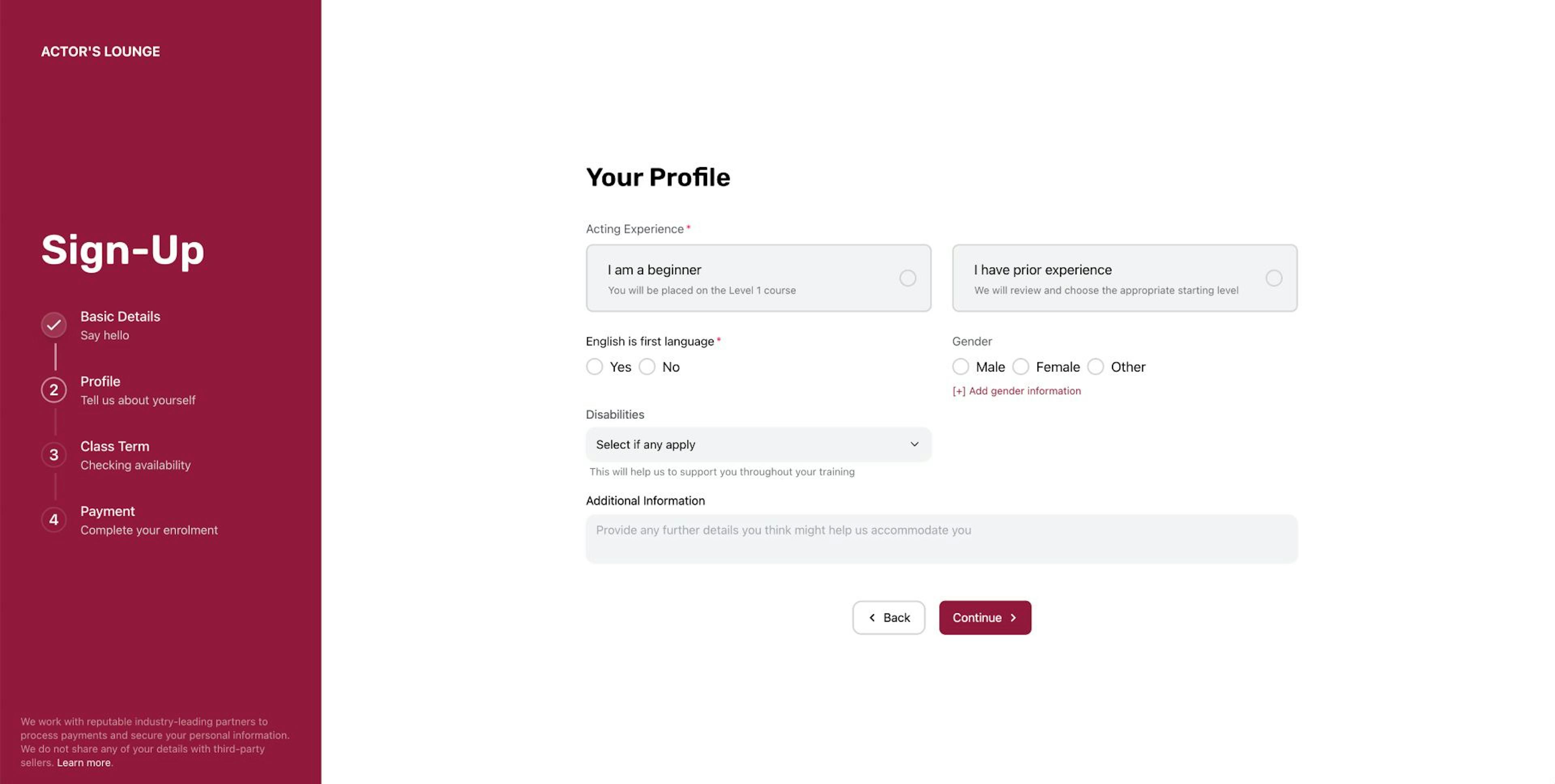Click the Continue button to proceed
Image resolution: width=1555 pixels, height=784 pixels.
pos(985,617)
